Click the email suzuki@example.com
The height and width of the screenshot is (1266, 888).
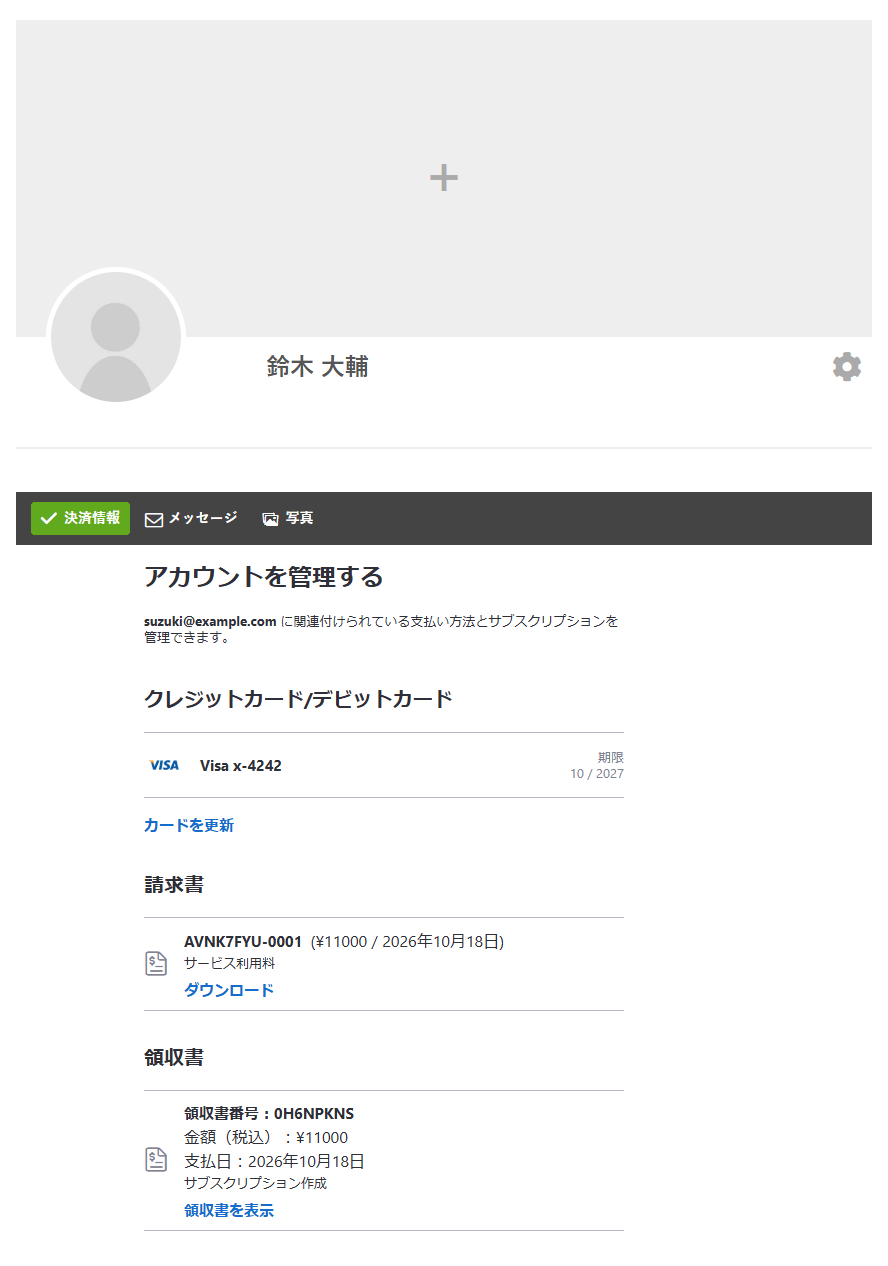tap(210, 621)
